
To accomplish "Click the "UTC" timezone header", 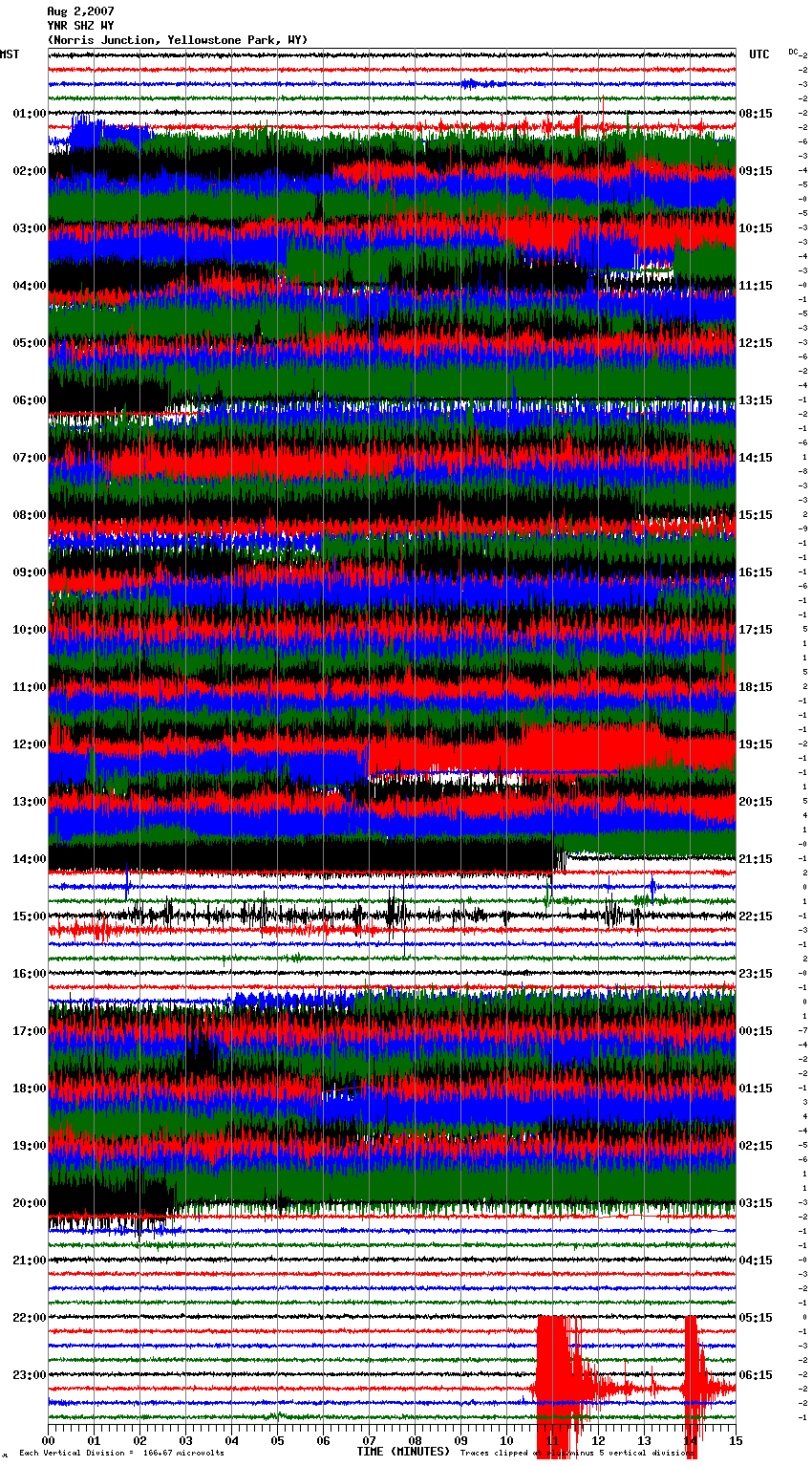I will pyautogui.click(x=759, y=54).
